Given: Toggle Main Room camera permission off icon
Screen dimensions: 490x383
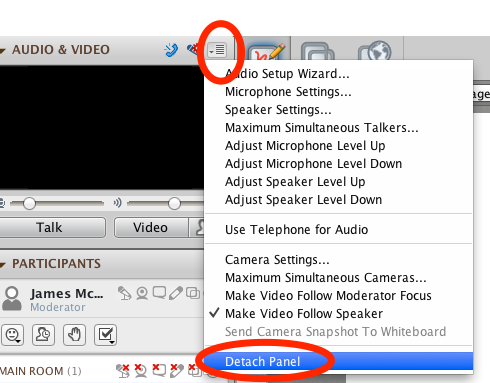Looking at the screenshot, I should tap(141, 371).
